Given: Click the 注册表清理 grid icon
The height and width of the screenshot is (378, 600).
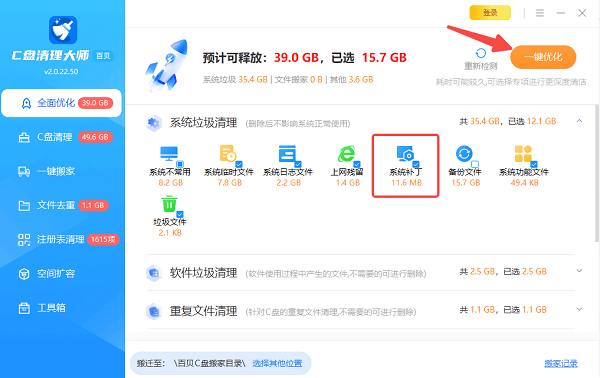Looking at the screenshot, I should pos(24,240).
